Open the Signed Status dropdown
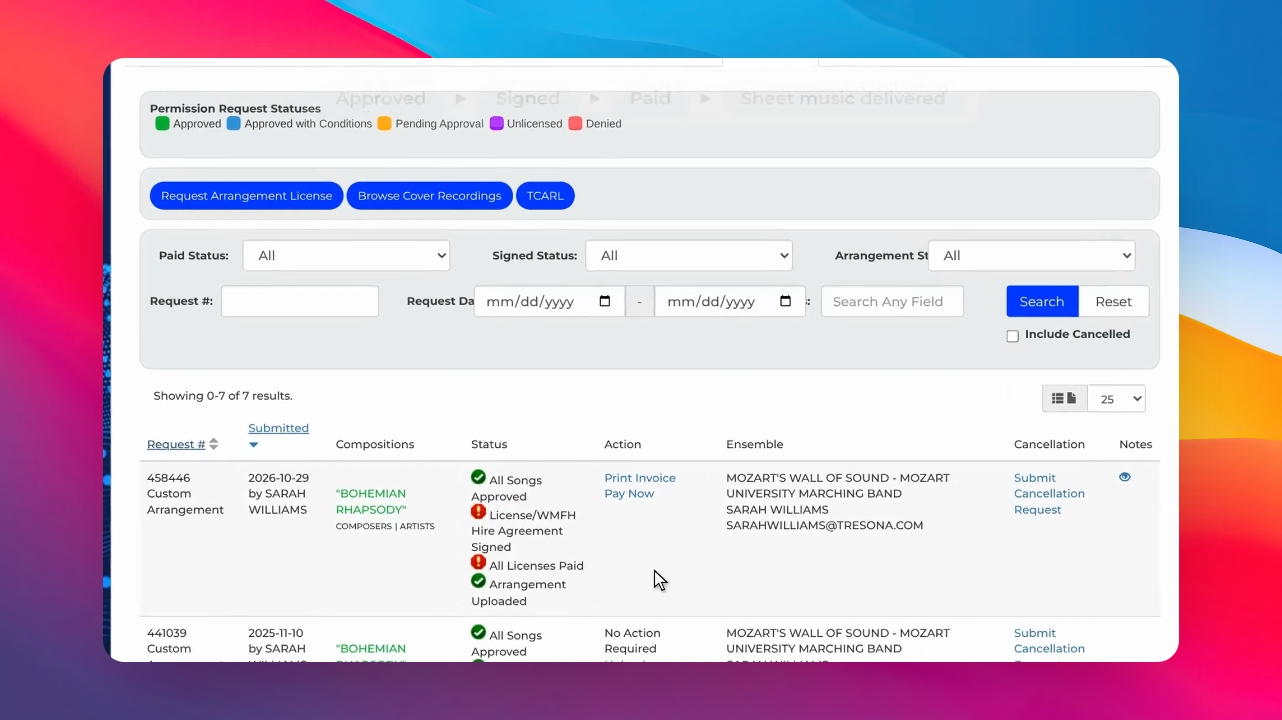Viewport: 1282px width, 720px height. coord(689,255)
